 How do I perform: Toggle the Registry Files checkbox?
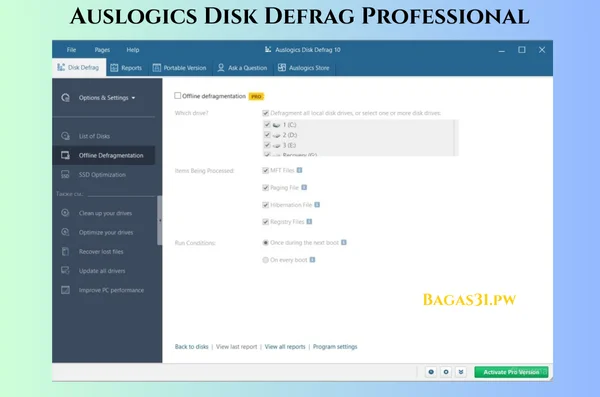tap(266, 222)
